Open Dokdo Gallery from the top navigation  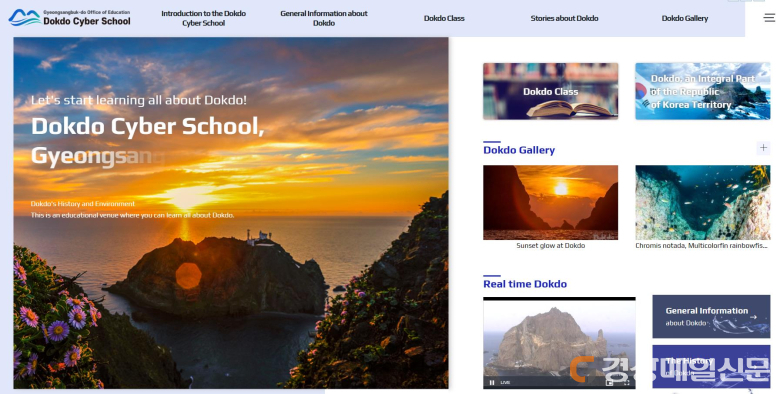click(684, 18)
